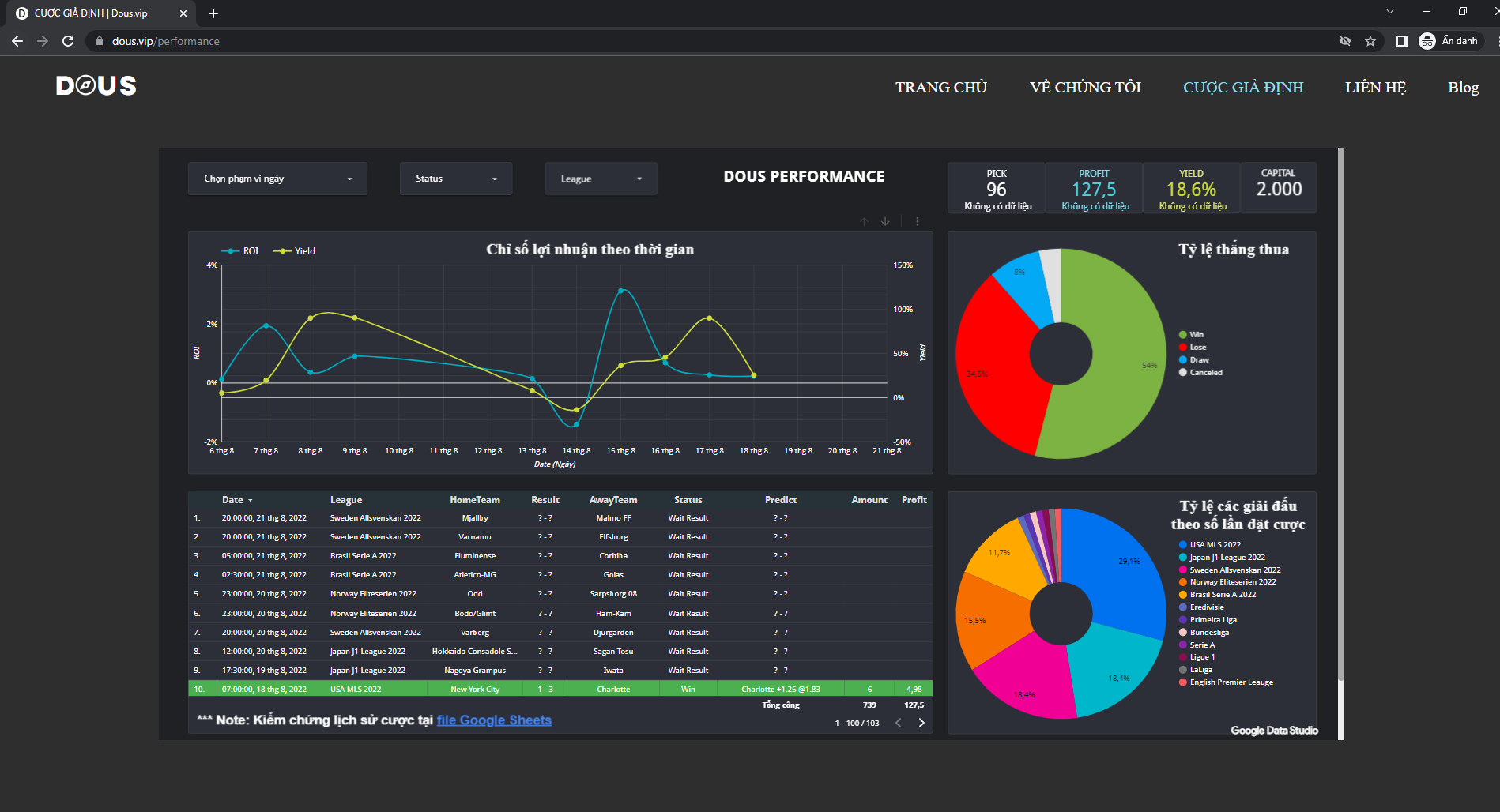
Task: Click the dashboard's vertical scrollbar
Action: coord(1340,411)
